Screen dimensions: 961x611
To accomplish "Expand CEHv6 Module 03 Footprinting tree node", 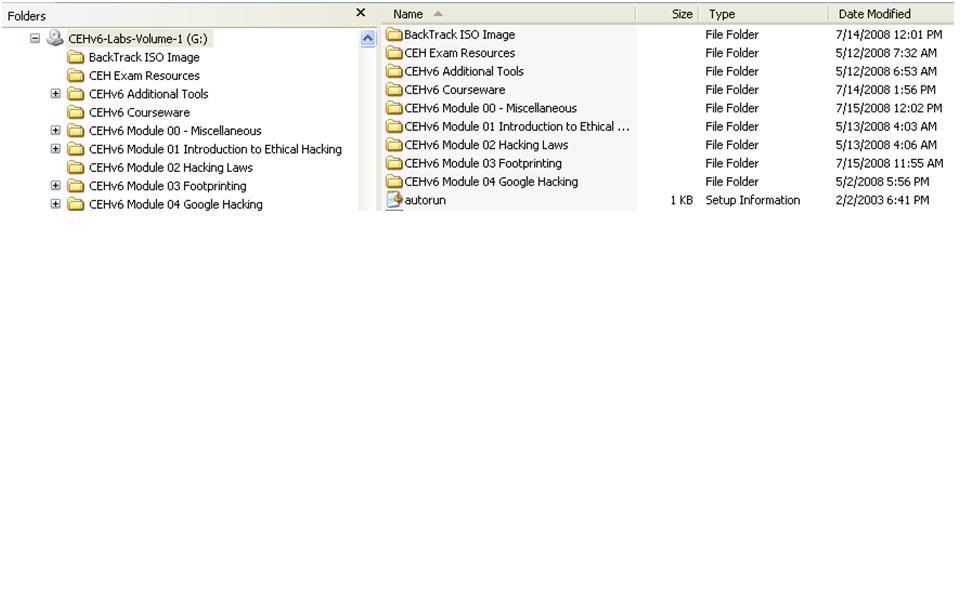I will point(56,186).
